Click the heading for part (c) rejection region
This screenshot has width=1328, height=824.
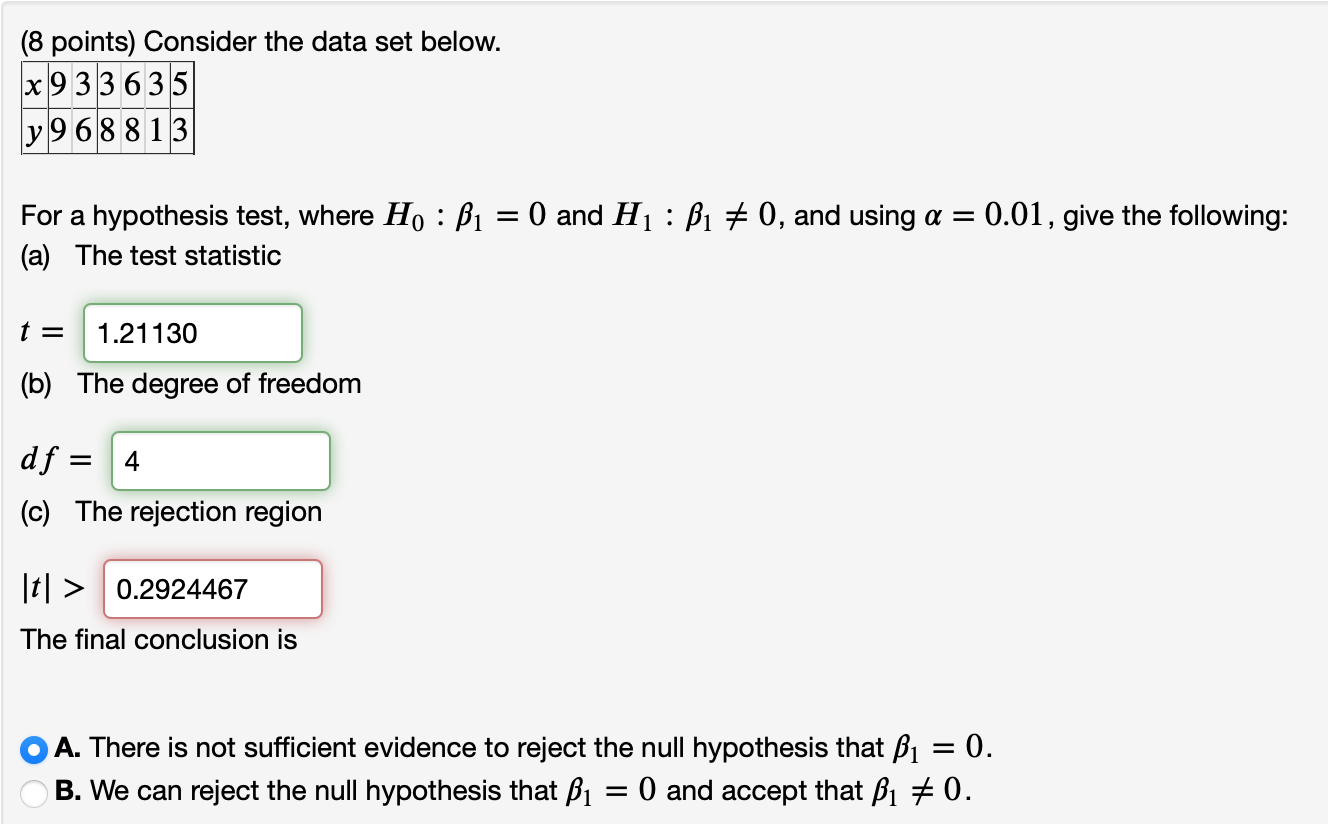click(x=172, y=512)
